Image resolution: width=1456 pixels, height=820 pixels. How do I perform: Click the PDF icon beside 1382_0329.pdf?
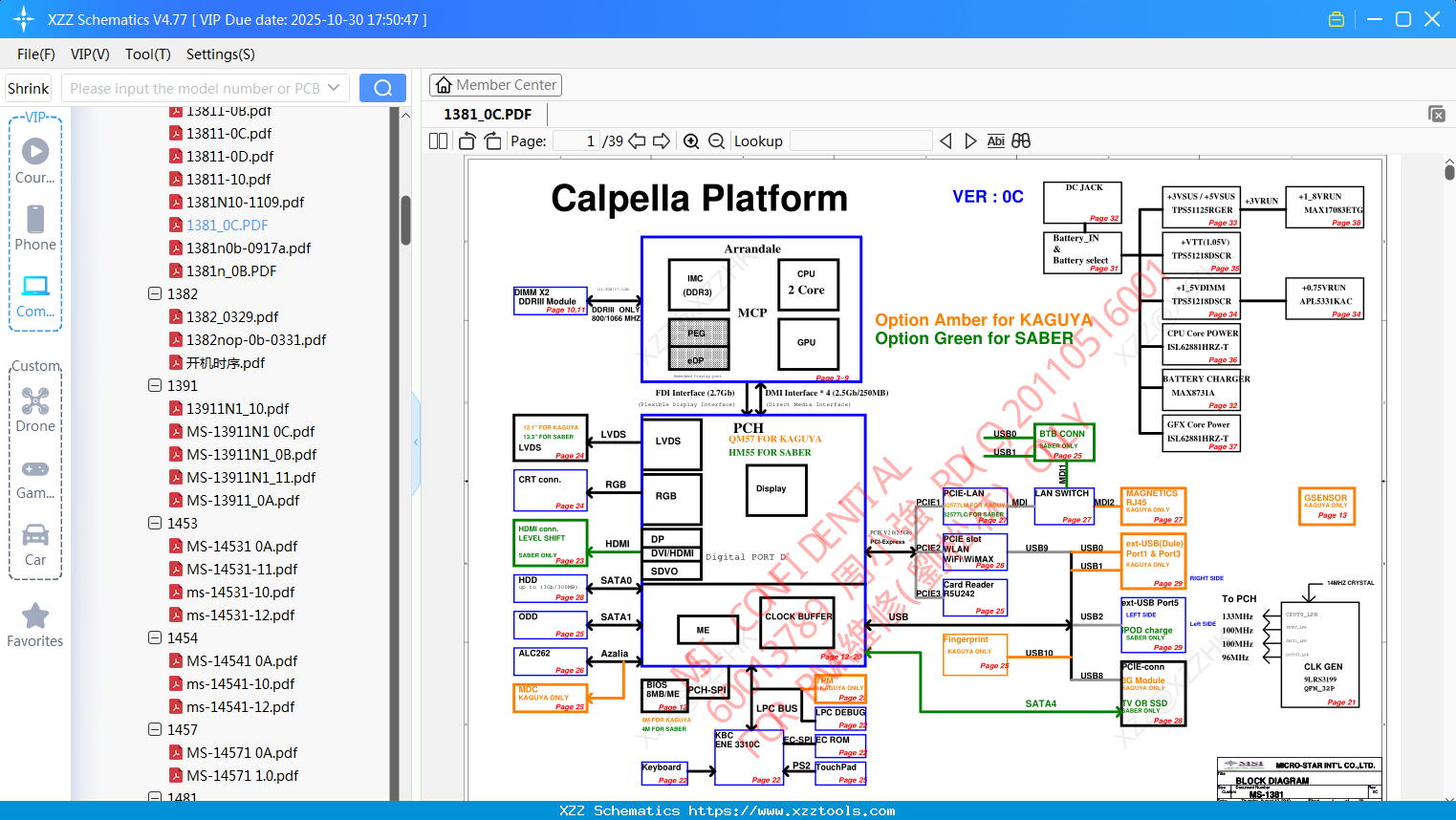click(176, 316)
